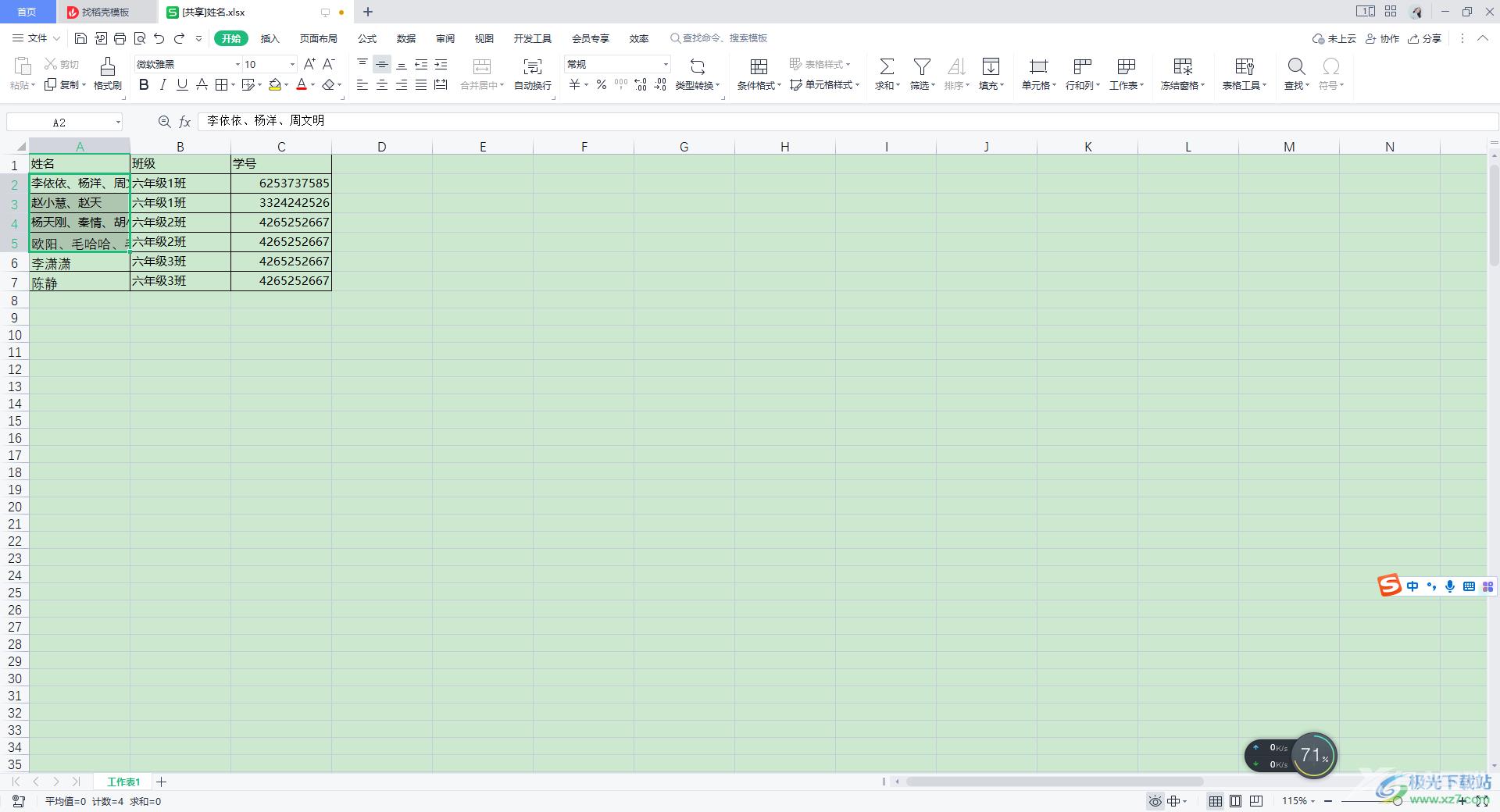Click the Freeze Panes (冻结窗格) icon
This screenshot has height=812, width=1500.
[1183, 66]
